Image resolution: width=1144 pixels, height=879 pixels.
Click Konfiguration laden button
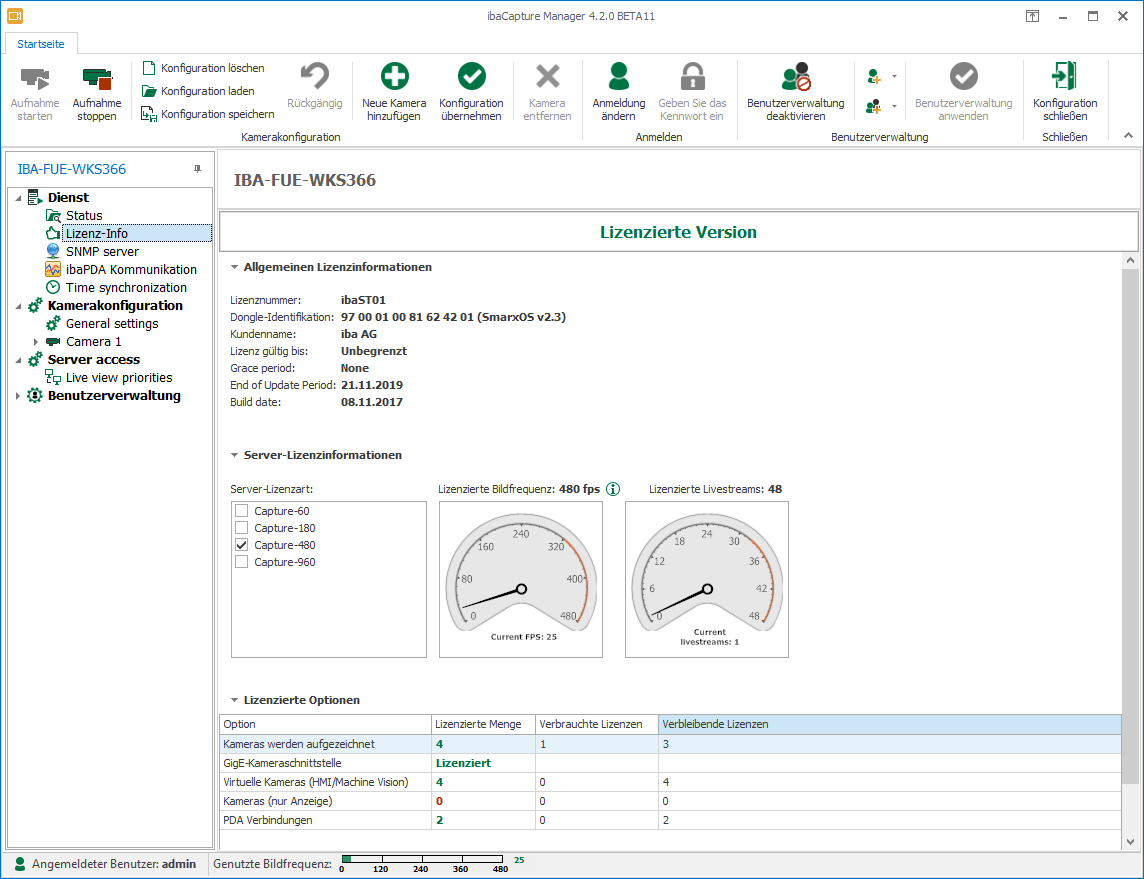click(206, 91)
